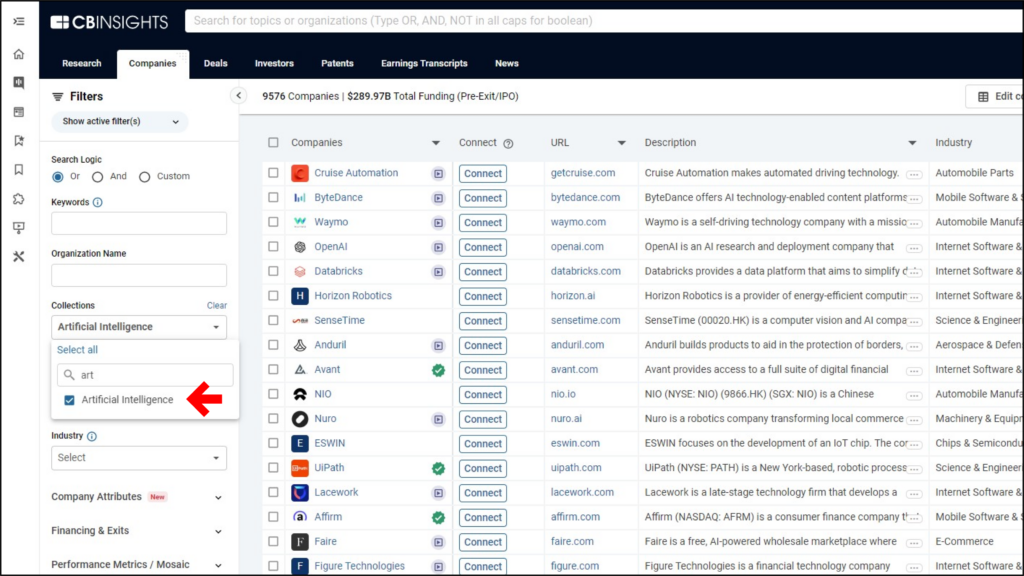Check the OpenAI row checkbox
This screenshot has height=576, width=1024.
pyautogui.click(x=273, y=247)
